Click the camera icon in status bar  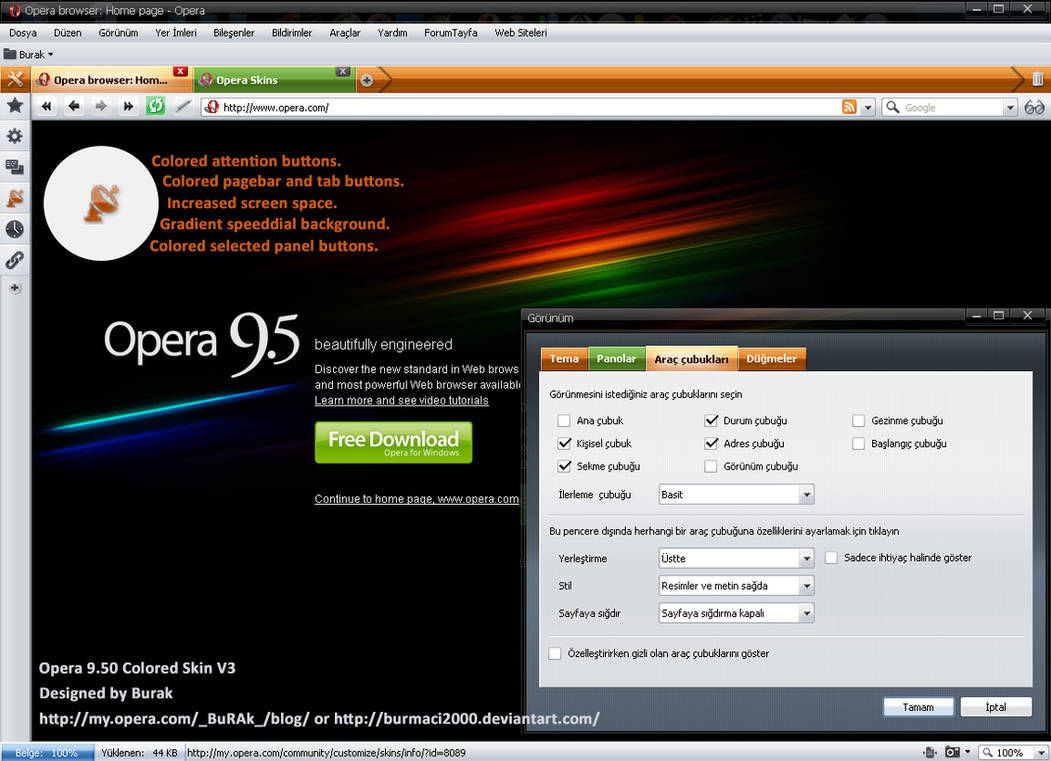point(952,752)
